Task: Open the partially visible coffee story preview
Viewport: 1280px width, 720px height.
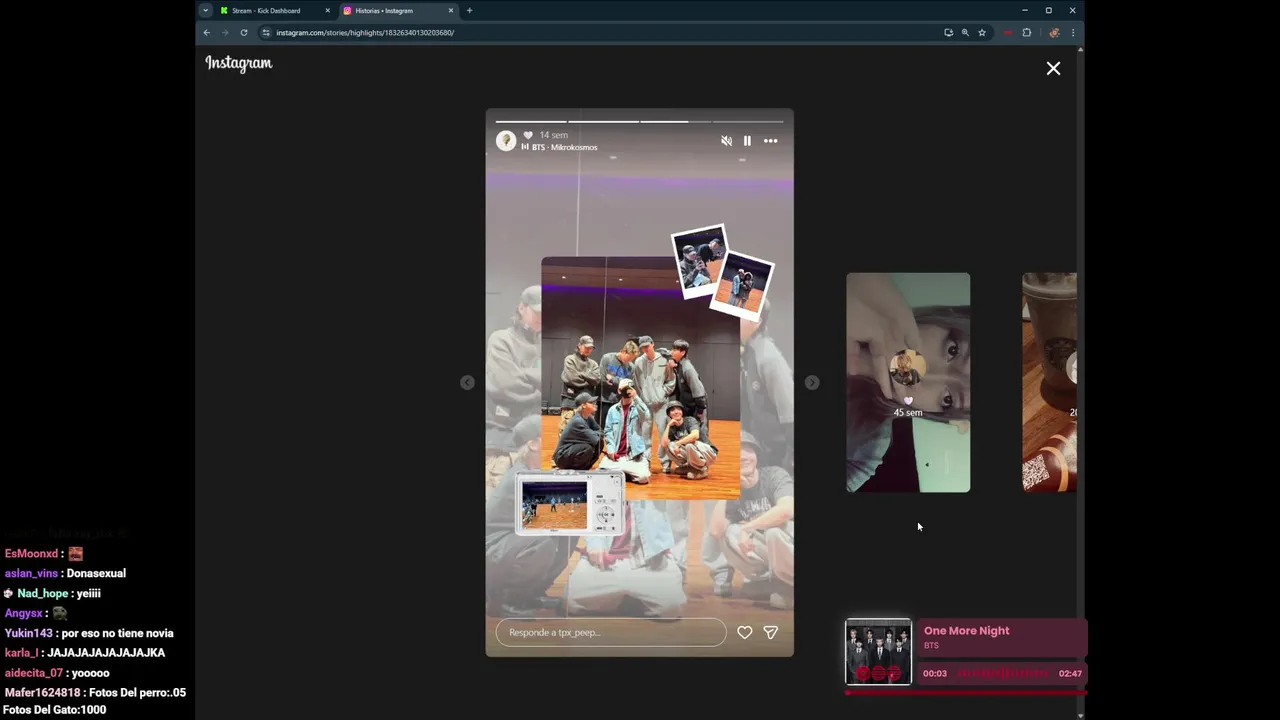Action: click(x=1049, y=382)
